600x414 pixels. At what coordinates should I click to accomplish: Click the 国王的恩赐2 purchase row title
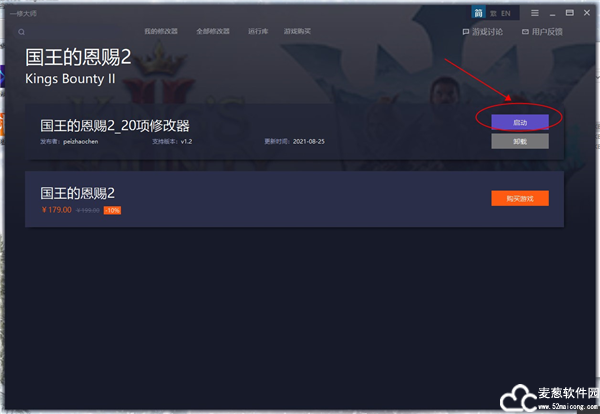(x=77, y=193)
